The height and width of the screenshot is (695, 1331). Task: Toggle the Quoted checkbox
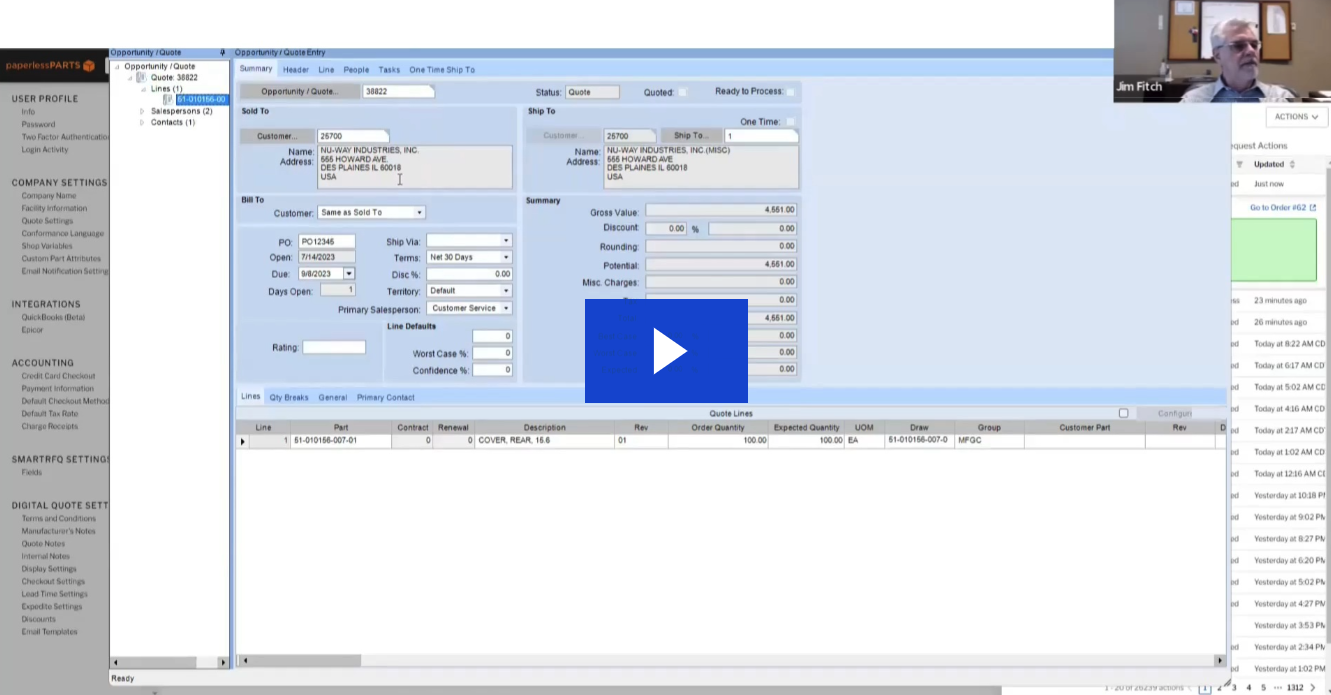[683, 92]
